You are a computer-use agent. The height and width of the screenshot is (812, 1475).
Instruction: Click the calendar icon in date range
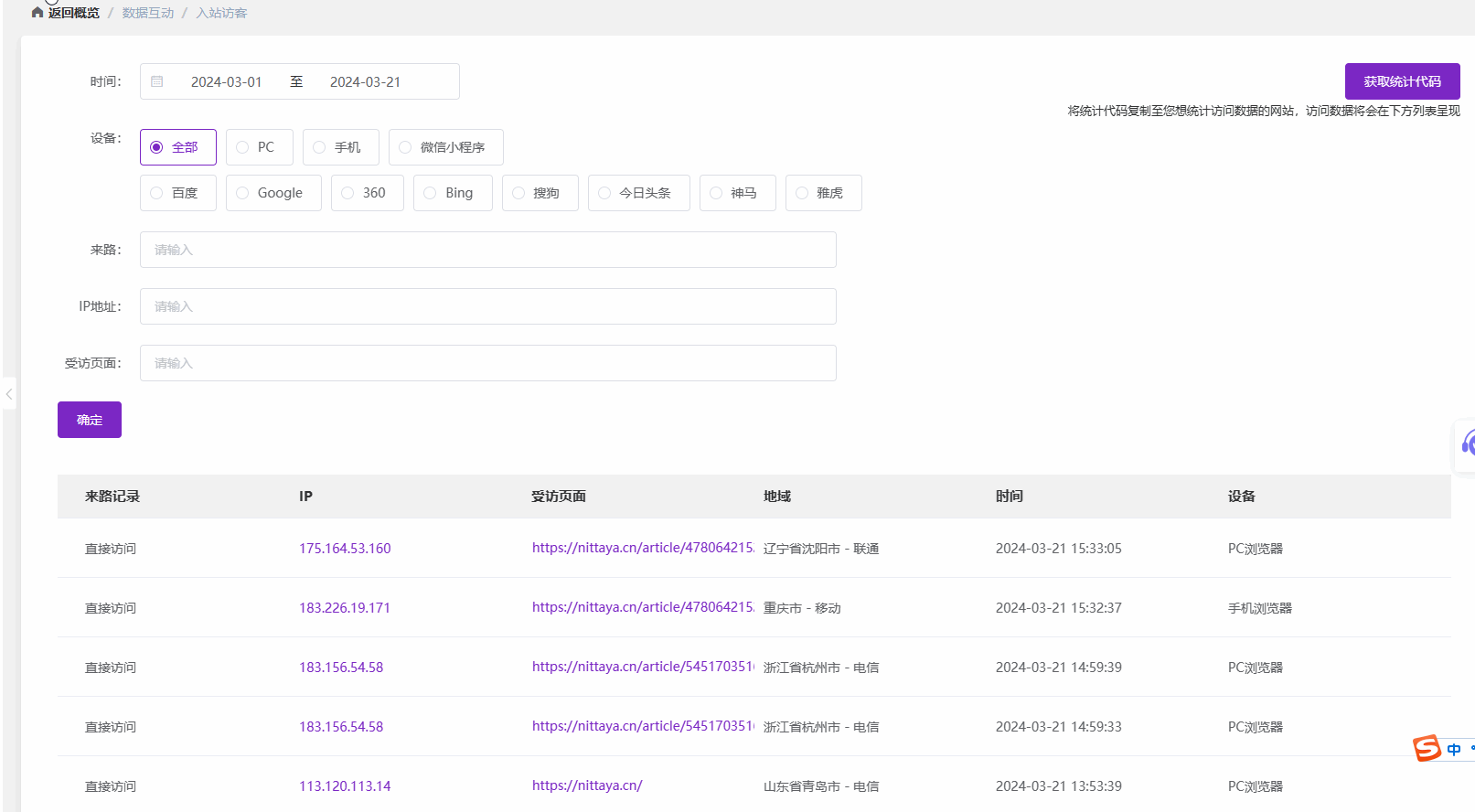click(x=157, y=81)
